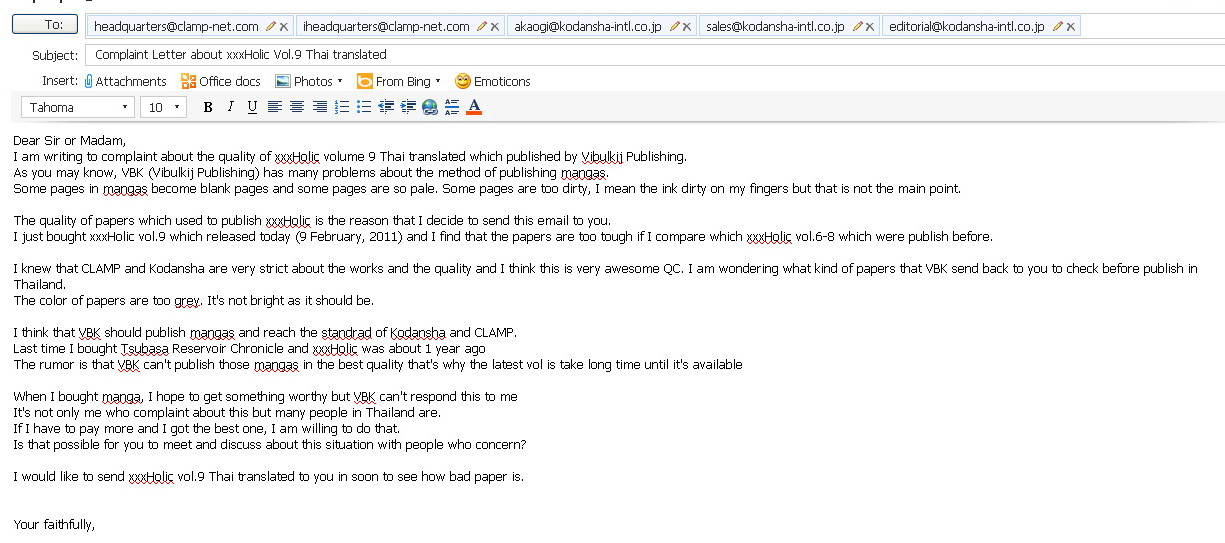1225x543 pixels.
Task: Click the From Bing label
Action: click(403, 82)
